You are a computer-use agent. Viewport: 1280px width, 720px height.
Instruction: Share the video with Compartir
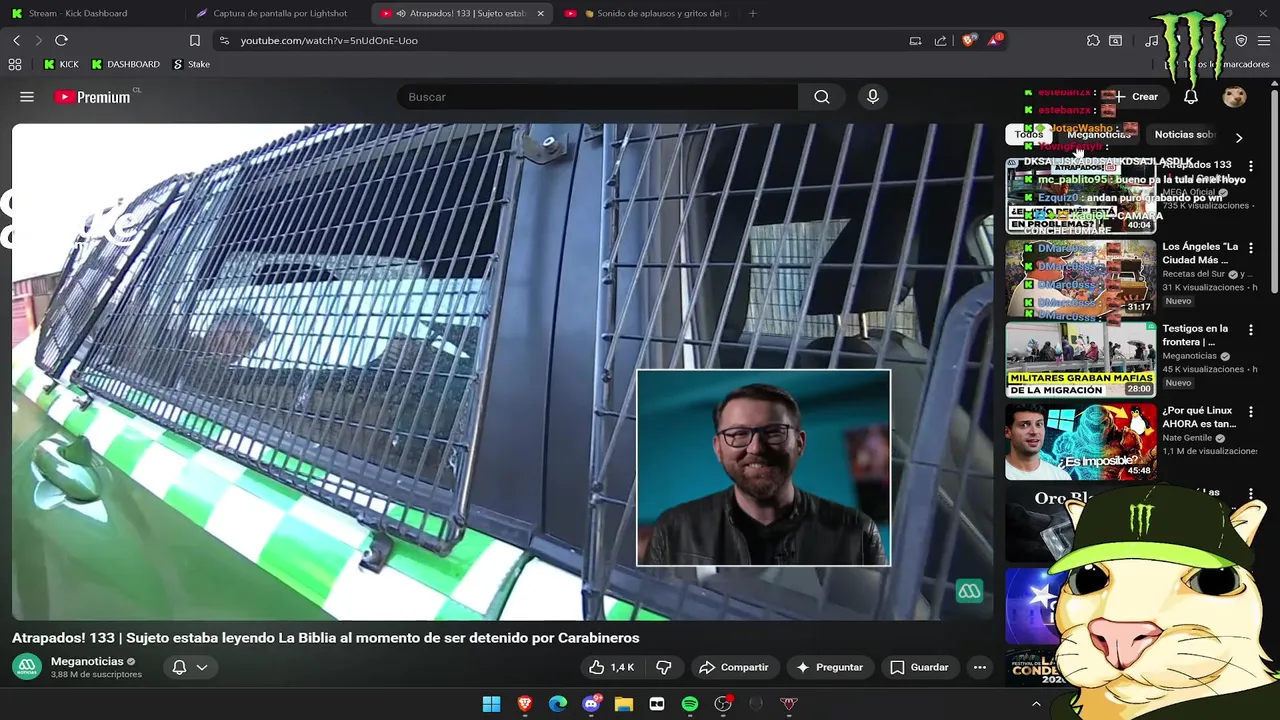click(x=734, y=667)
